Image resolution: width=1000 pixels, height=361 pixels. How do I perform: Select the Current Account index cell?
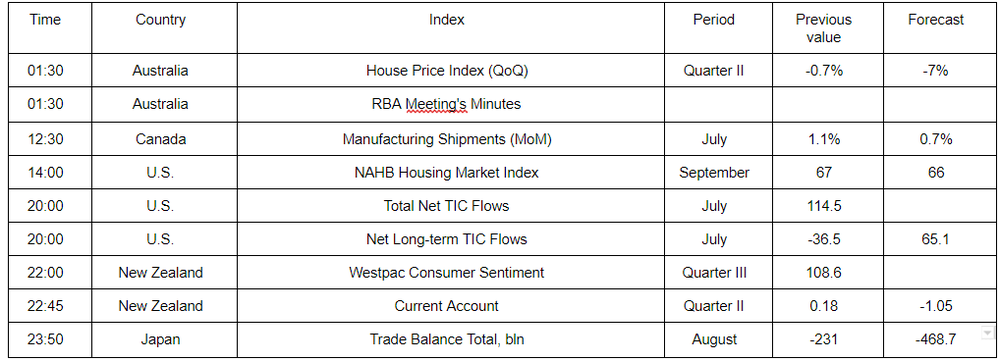pos(451,306)
